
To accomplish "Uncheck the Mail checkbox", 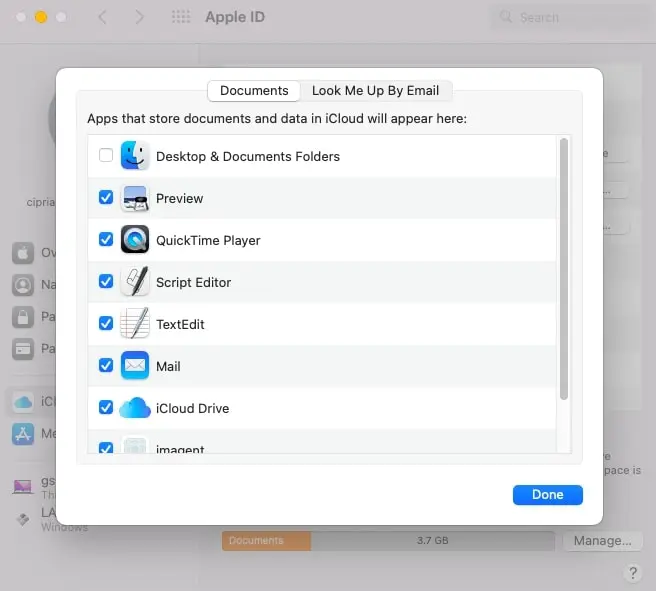I will coord(106,365).
